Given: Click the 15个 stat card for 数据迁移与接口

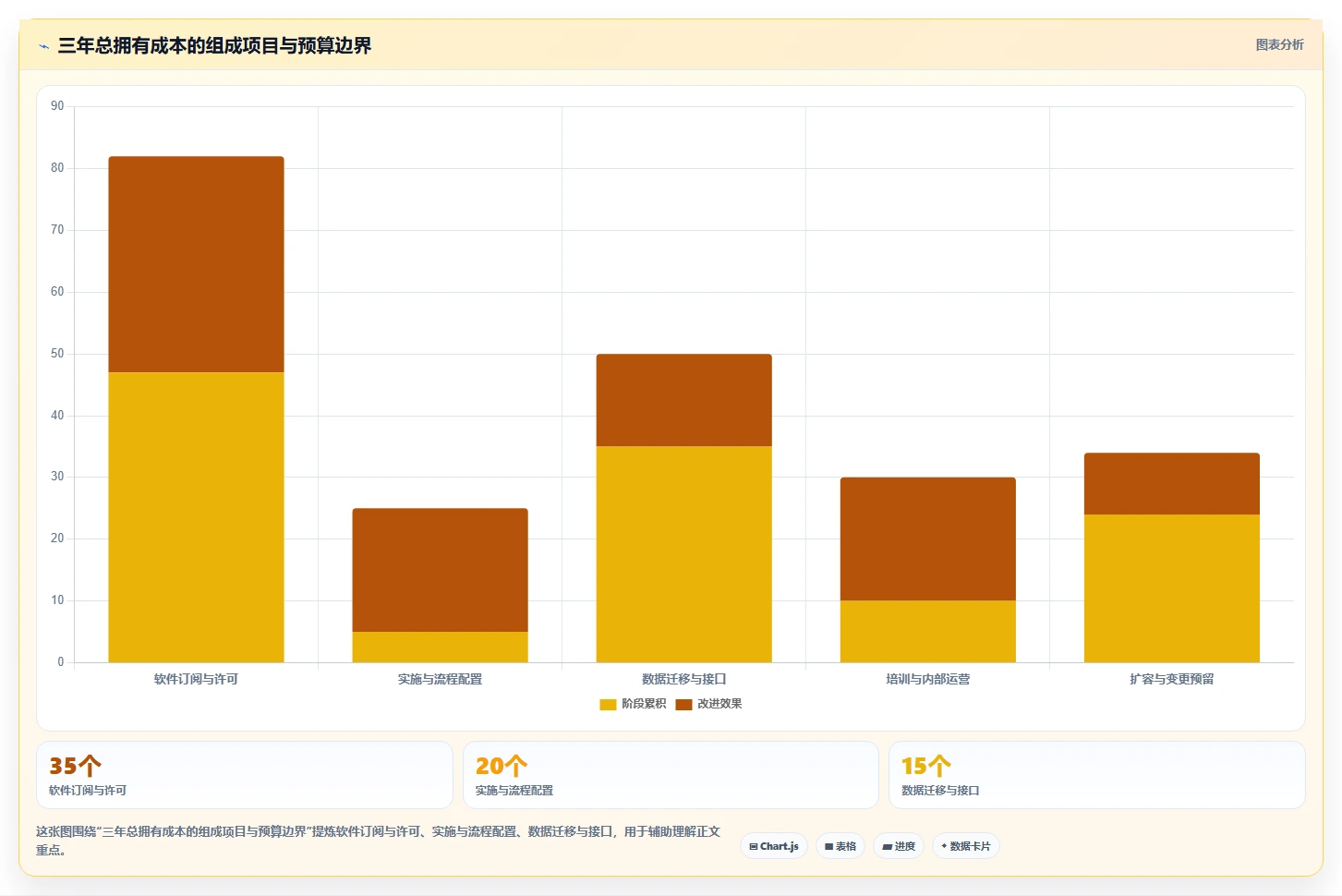Looking at the screenshot, I should pos(1097,775).
